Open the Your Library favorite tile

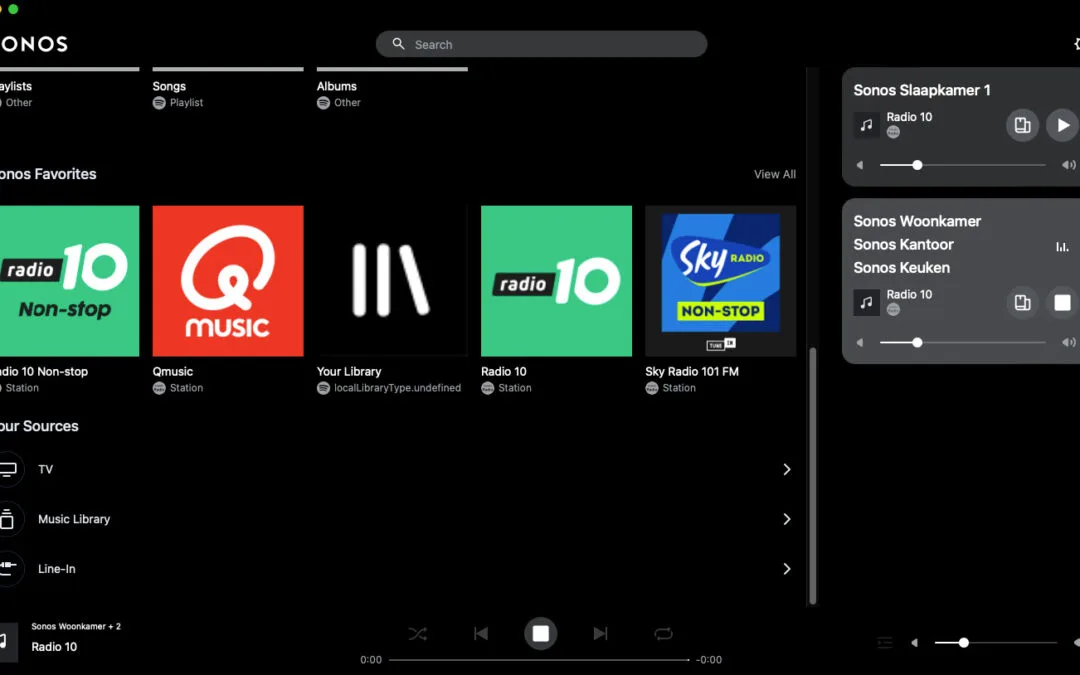[x=392, y=281]
